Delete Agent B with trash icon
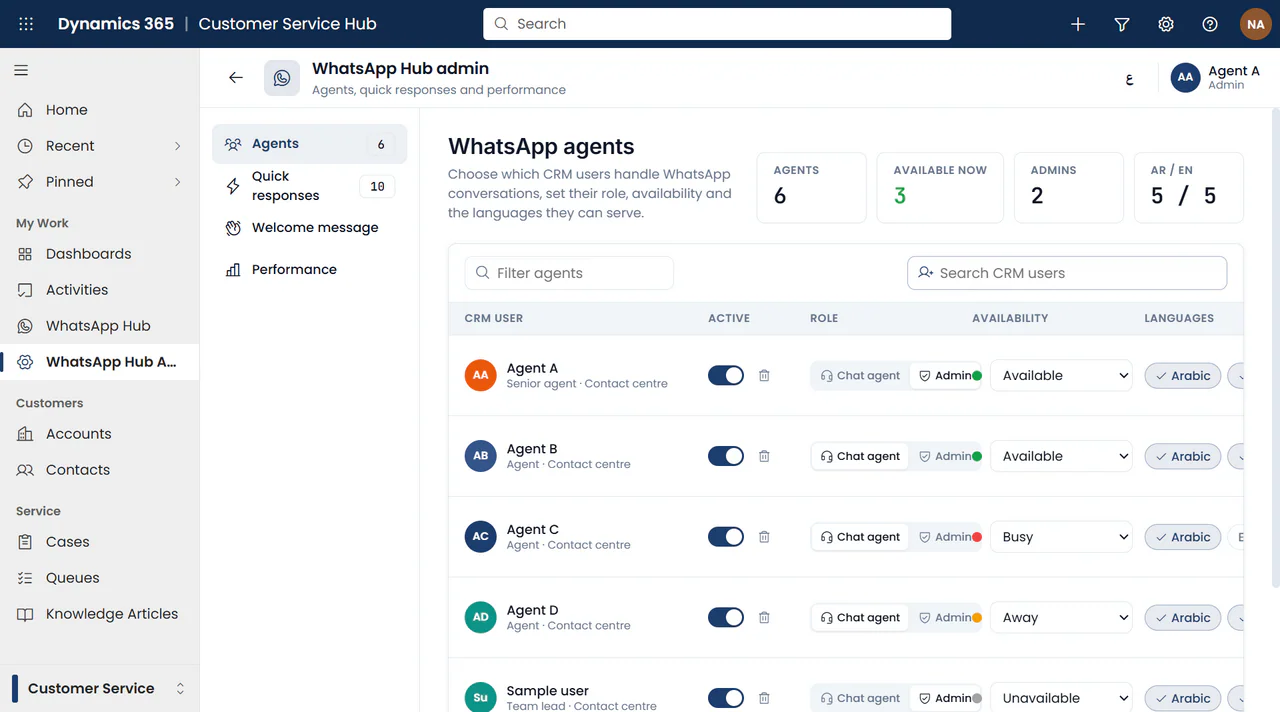This screenshot has height=712, width=1280. coord(764,456)
